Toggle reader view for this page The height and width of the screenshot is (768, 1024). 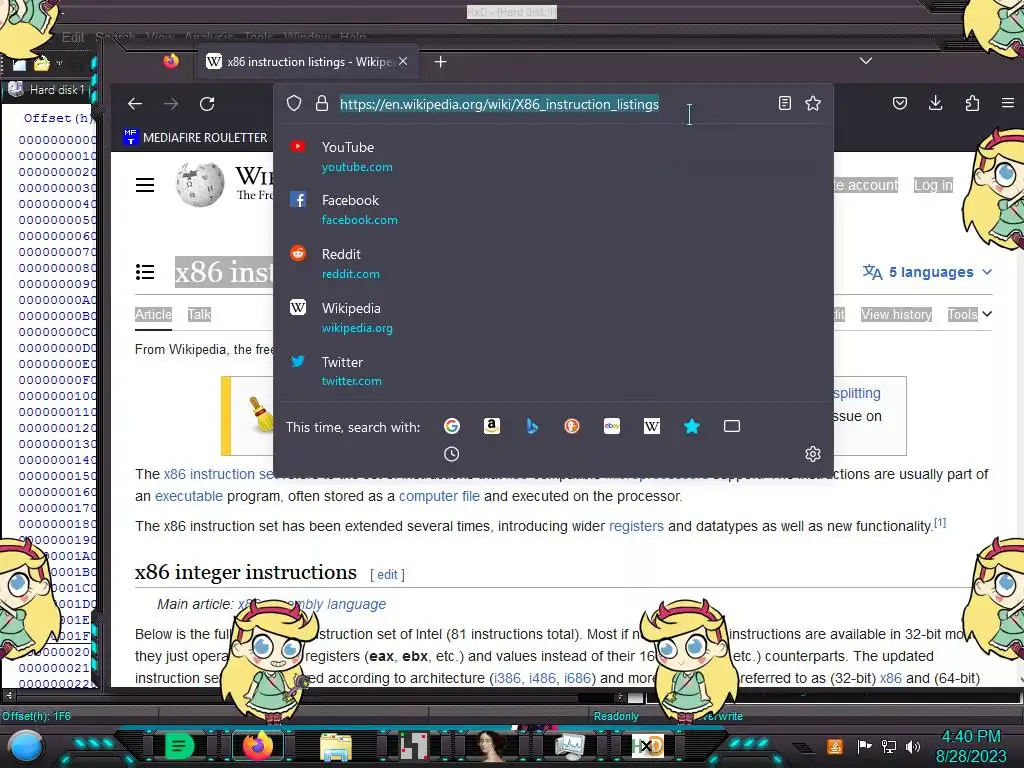point(785,103)
